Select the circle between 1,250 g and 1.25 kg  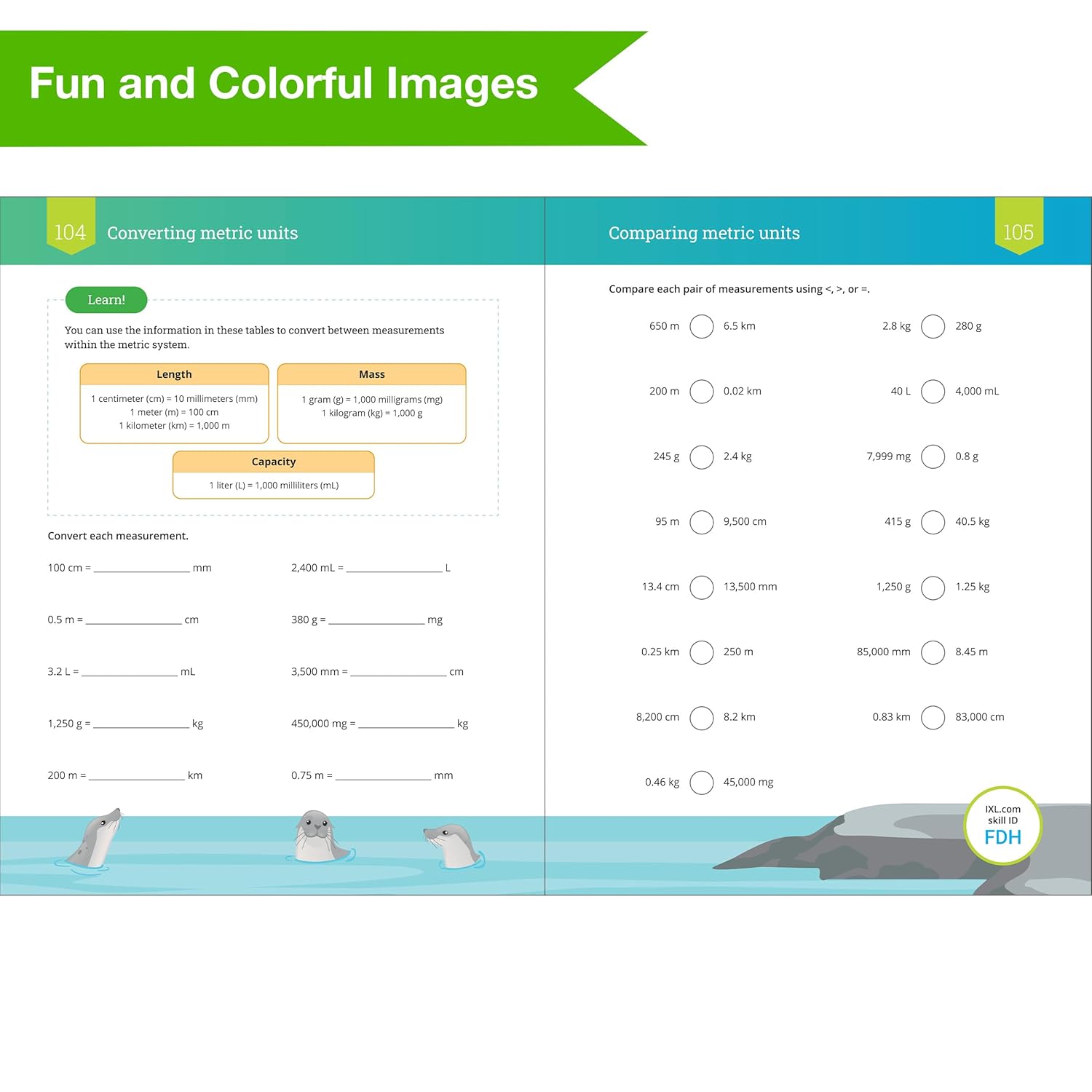coord(933,587)
